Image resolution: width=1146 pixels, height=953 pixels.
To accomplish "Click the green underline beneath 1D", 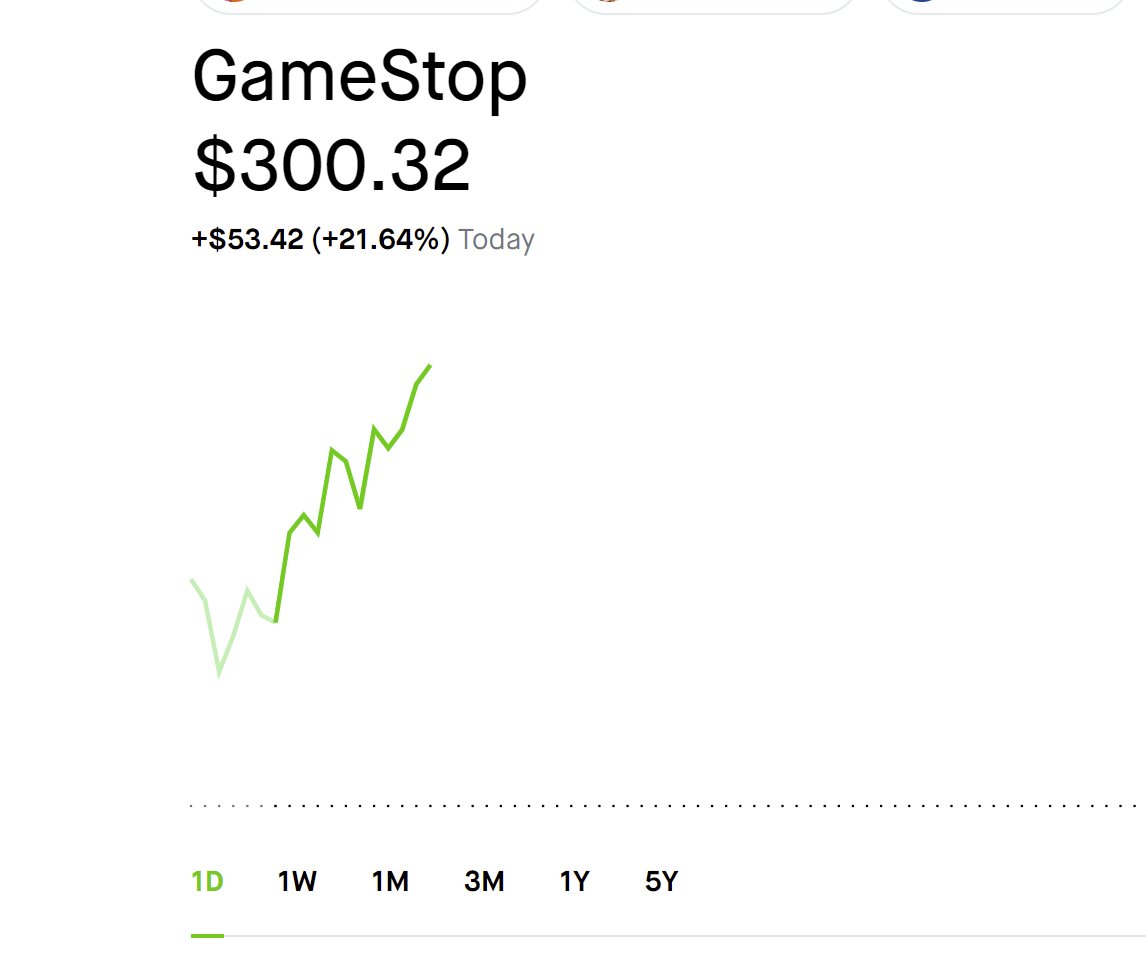I will (x=208, y=935).
